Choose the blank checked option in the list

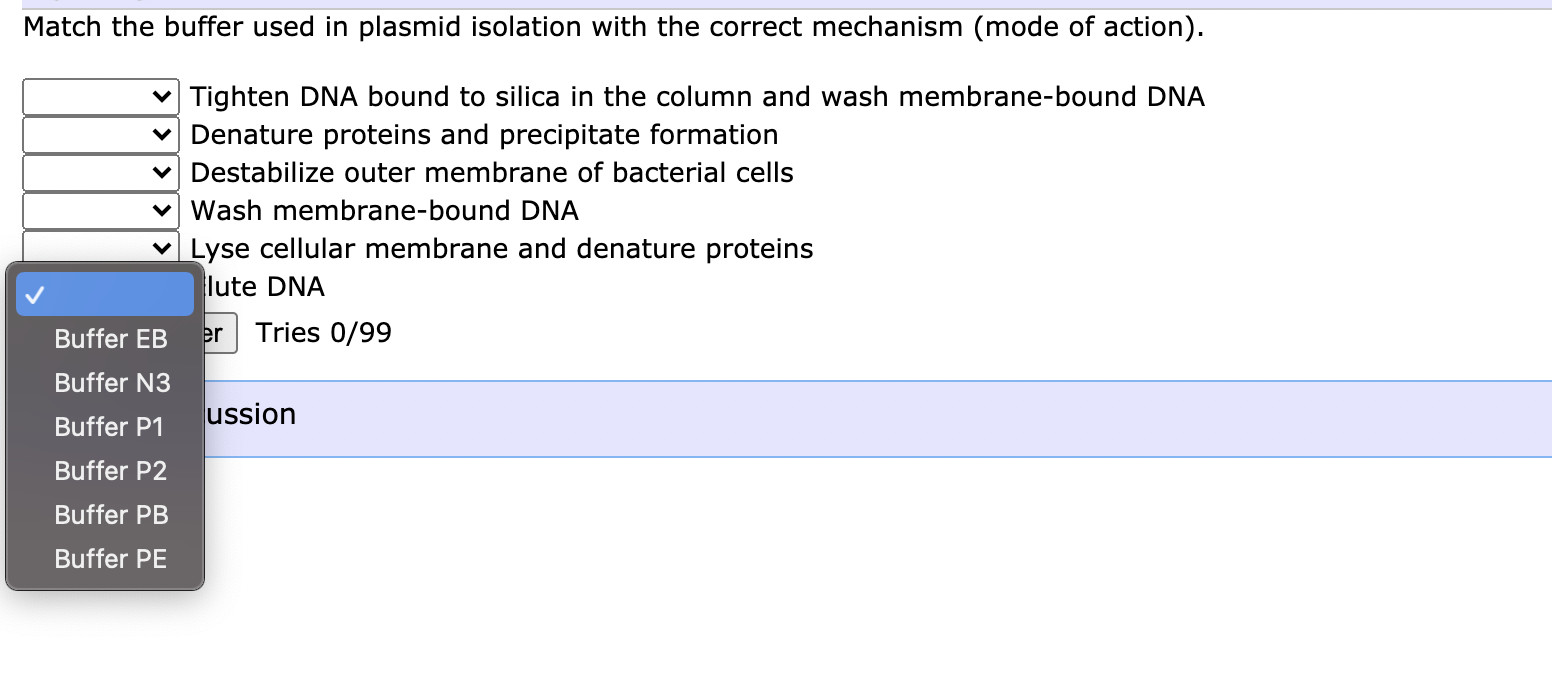[104, 293]
